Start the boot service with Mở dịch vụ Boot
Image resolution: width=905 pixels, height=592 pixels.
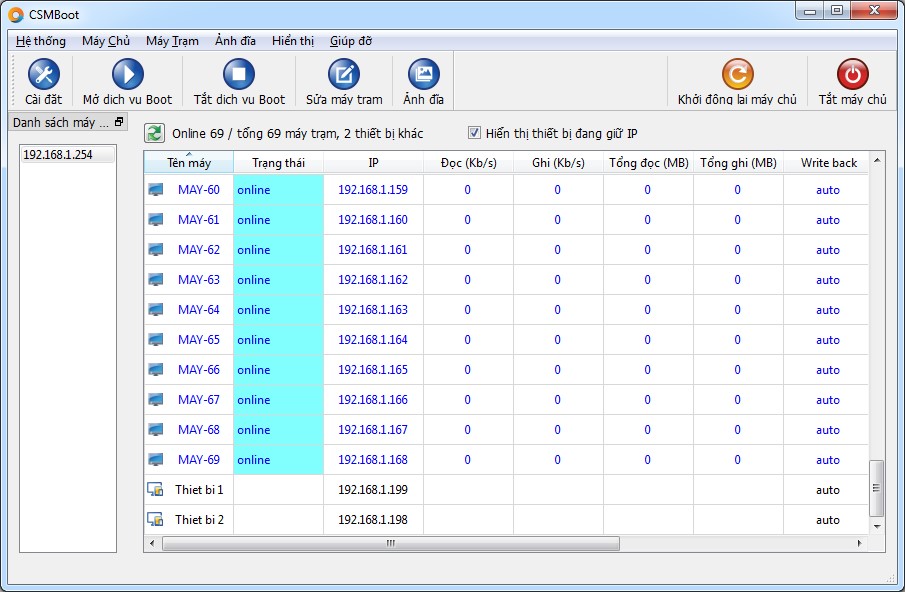[x=127, y=81]
